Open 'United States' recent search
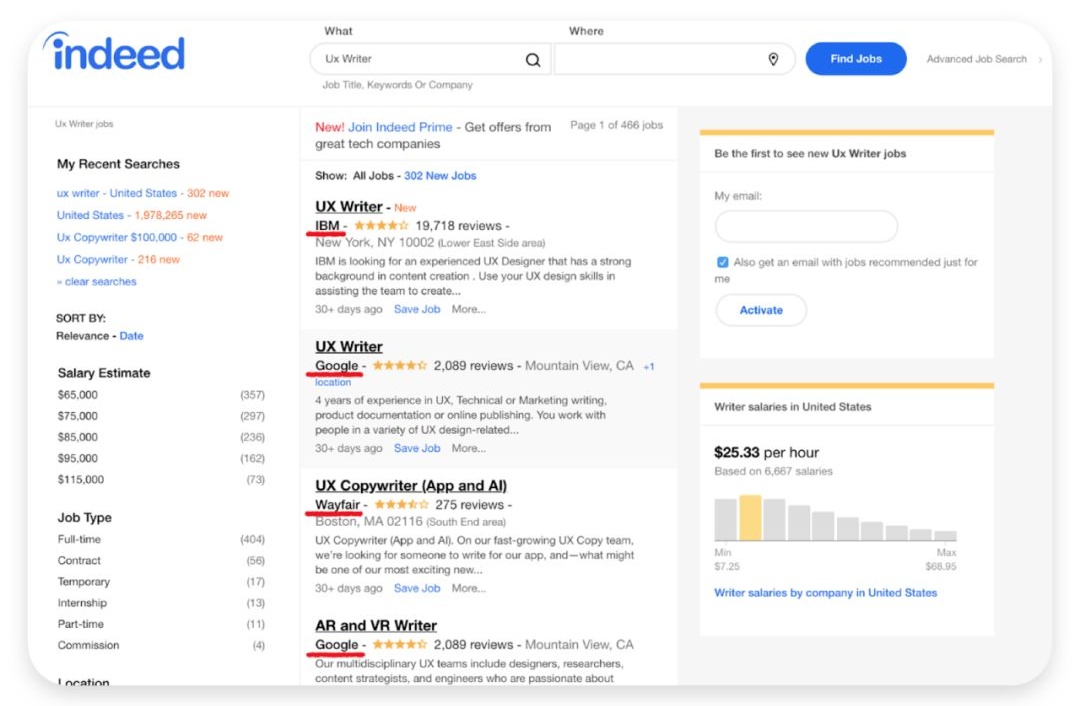Viewport: 1080px width, 706px height. (132, 216)
